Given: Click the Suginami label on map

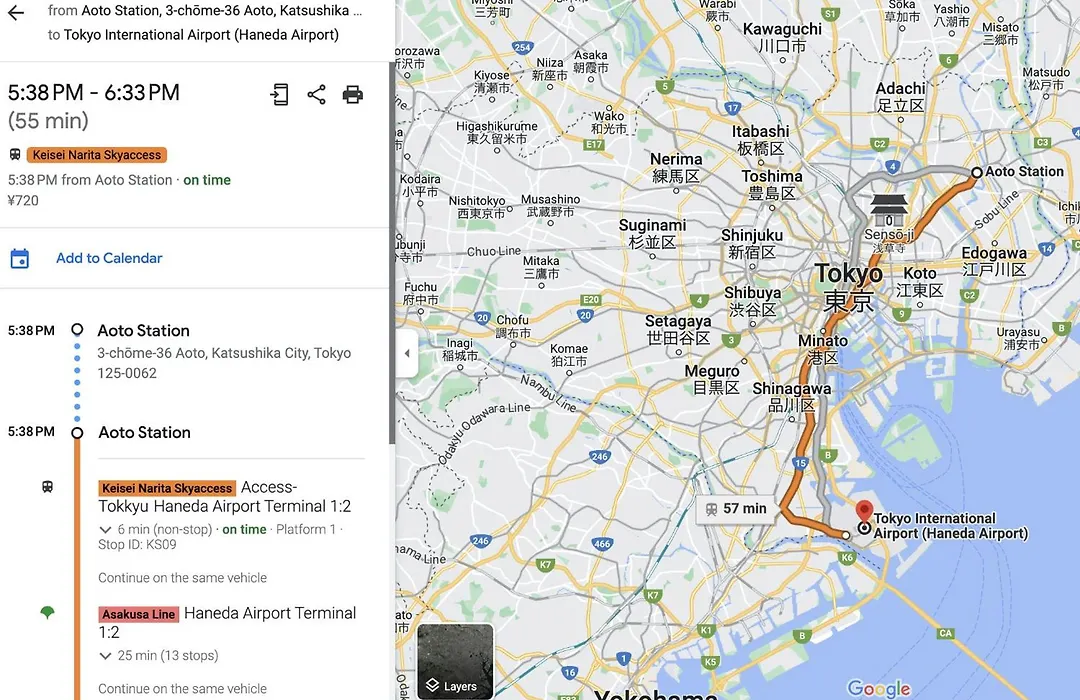Looking at the screenshot, I should click(652, 234).
